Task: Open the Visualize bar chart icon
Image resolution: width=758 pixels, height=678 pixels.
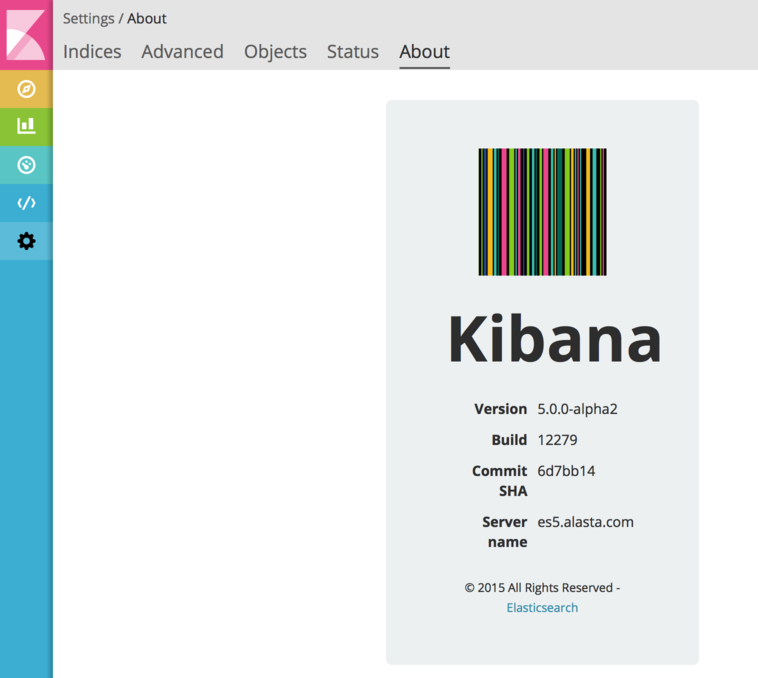Action: [26, 127]
